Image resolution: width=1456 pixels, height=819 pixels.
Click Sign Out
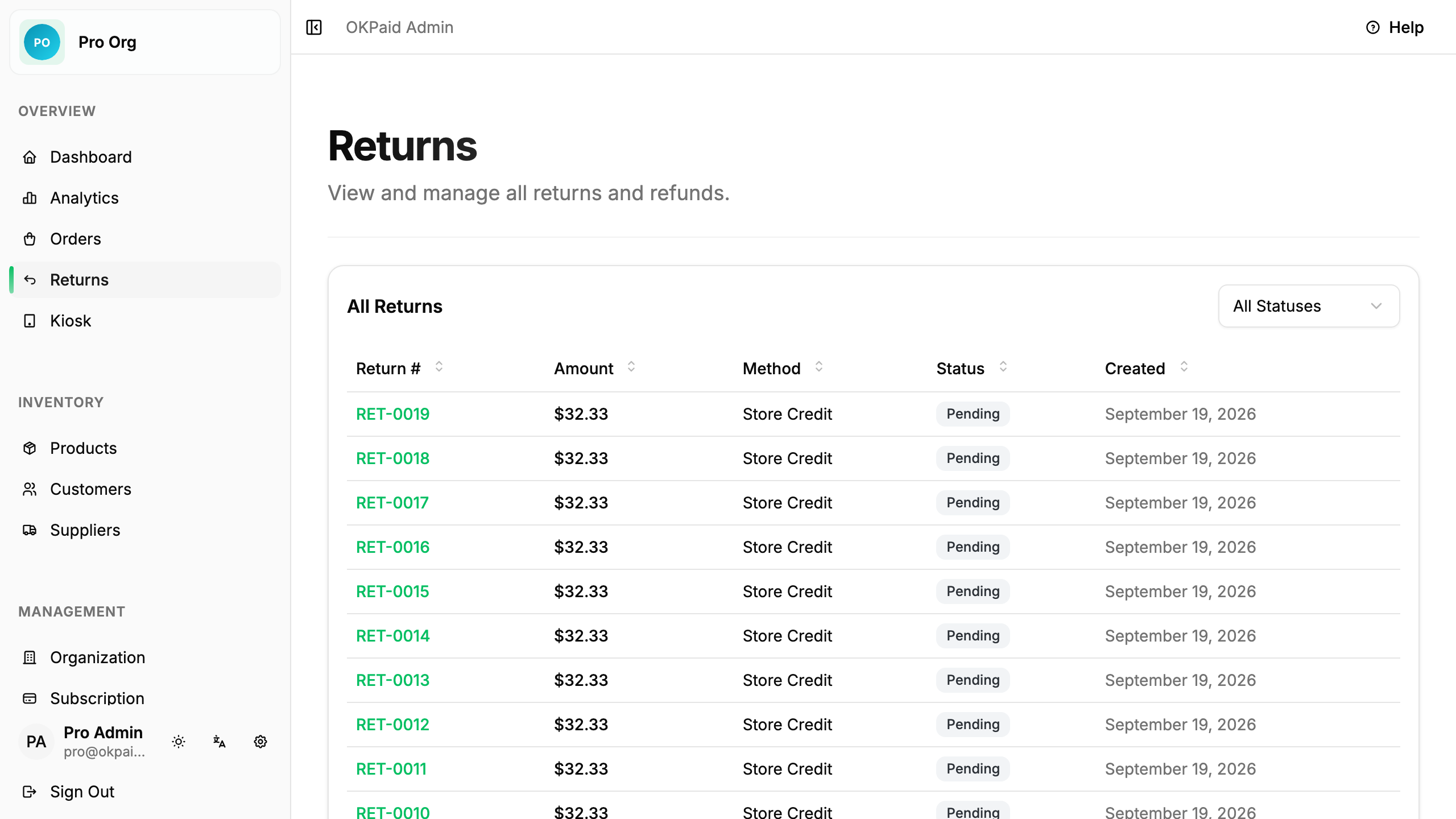coord(145,792)
